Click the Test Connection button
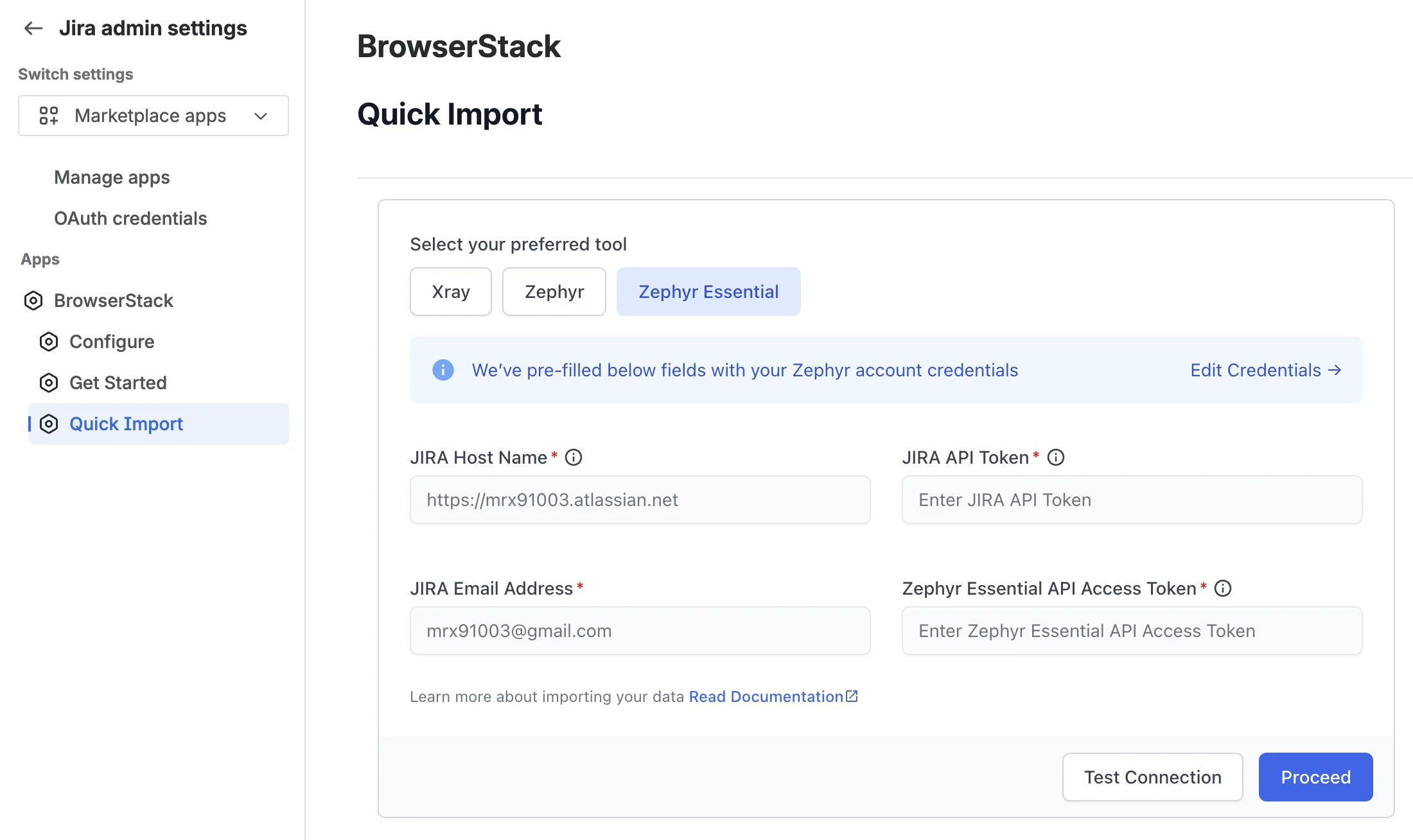This screenshot has width=1413, height=840. [x=1153, y=777]
